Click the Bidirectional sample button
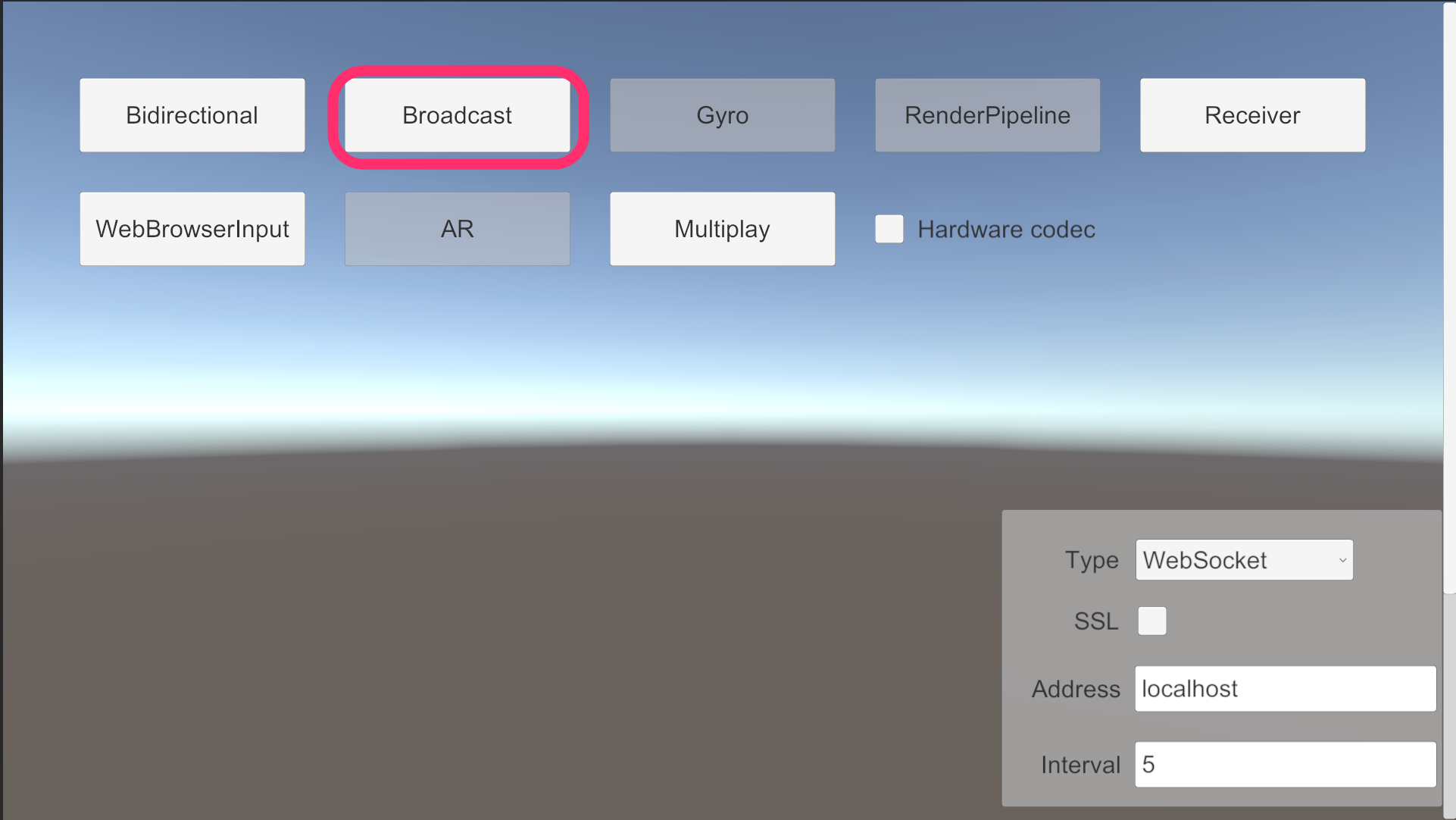1456x820 pixels. point(192,113)
